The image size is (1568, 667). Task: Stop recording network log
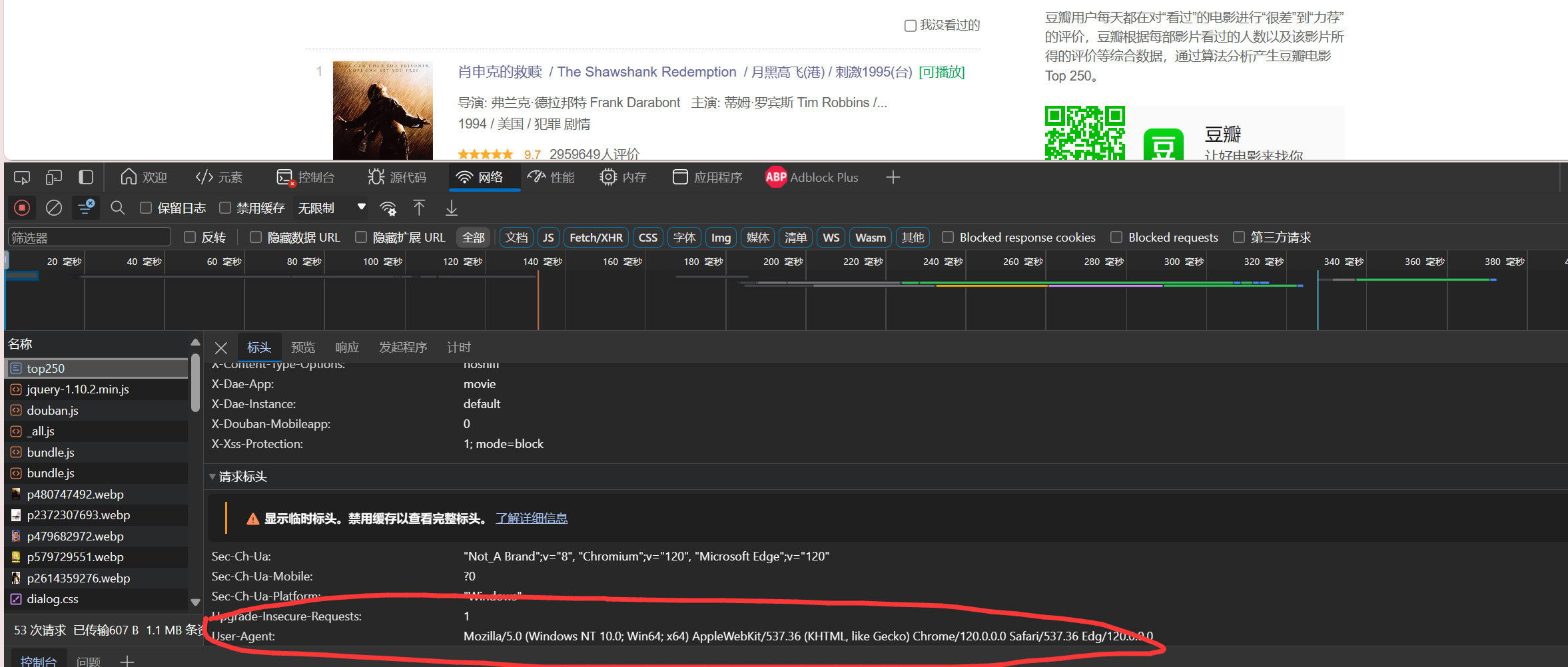click(x=22, y=208)
